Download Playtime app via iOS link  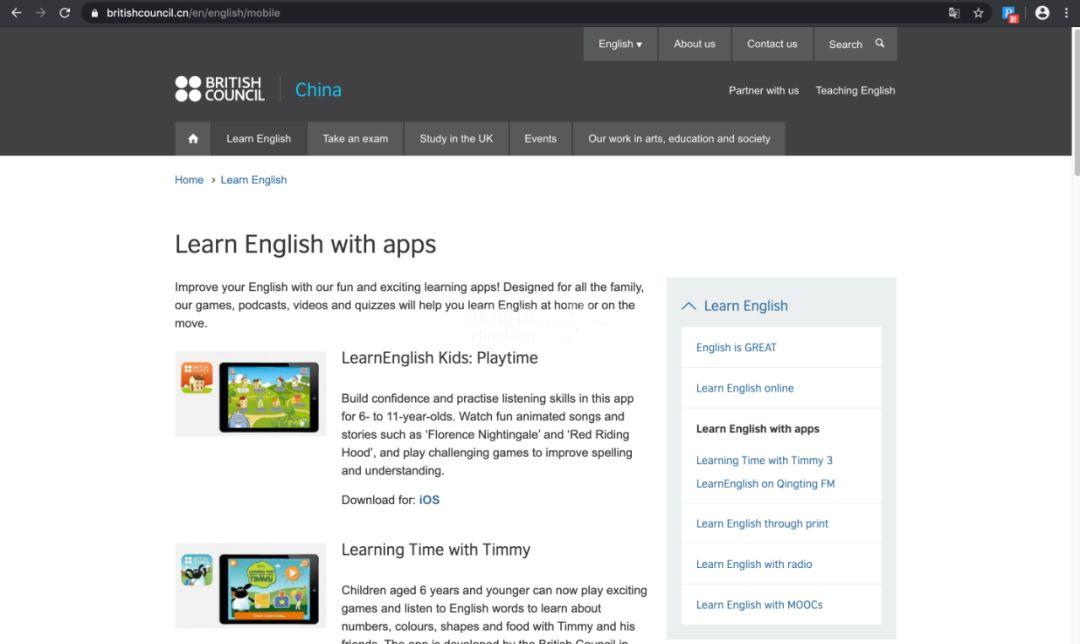point(429,500)
